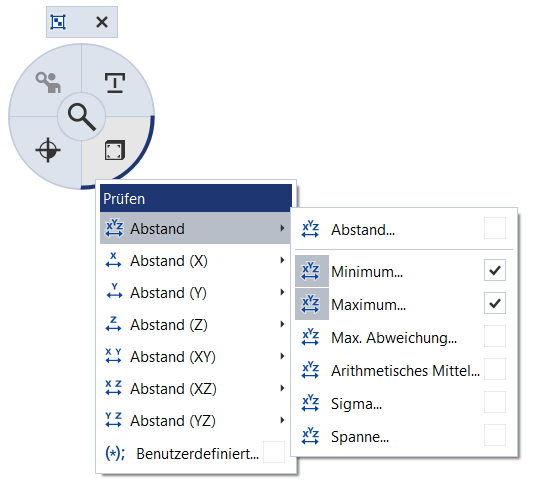Expand the Abstand (XY) submenu arrow
The image size is (534, 480).
tap(282, 356)
